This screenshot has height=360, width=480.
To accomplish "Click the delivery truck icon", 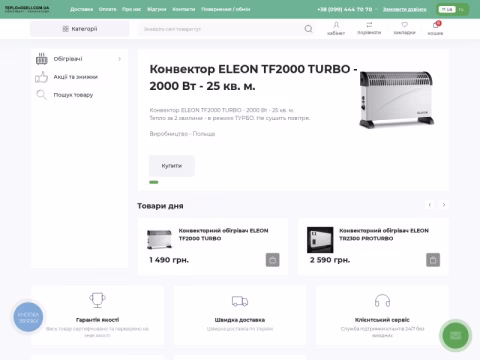I will click(240, 301).
